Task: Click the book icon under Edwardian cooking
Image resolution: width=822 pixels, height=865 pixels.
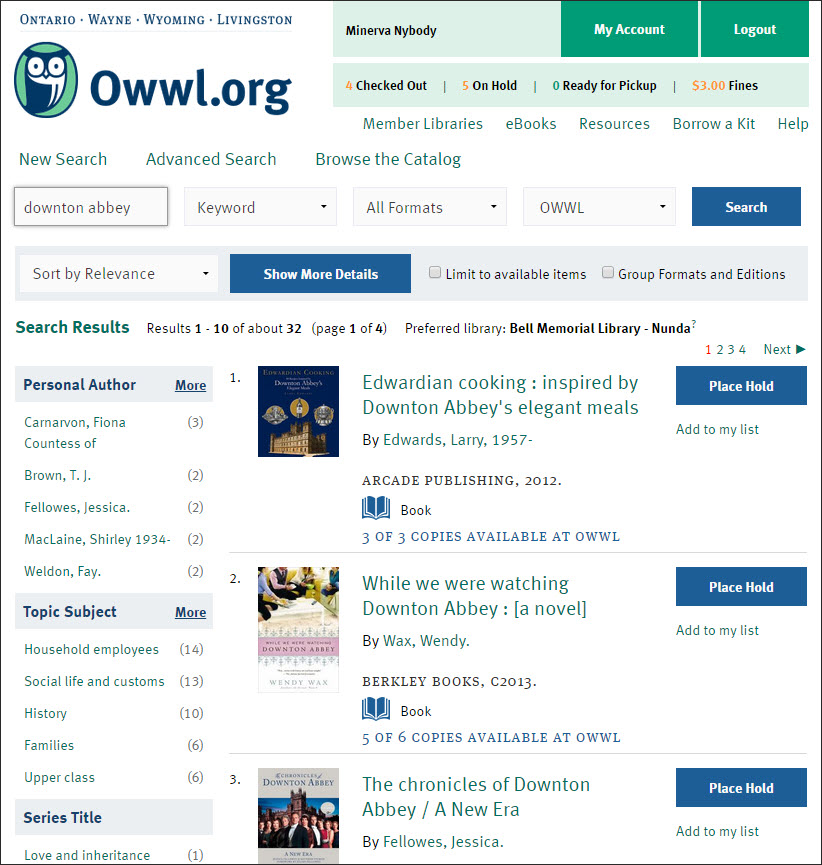Action: click(x=376, y=508)
